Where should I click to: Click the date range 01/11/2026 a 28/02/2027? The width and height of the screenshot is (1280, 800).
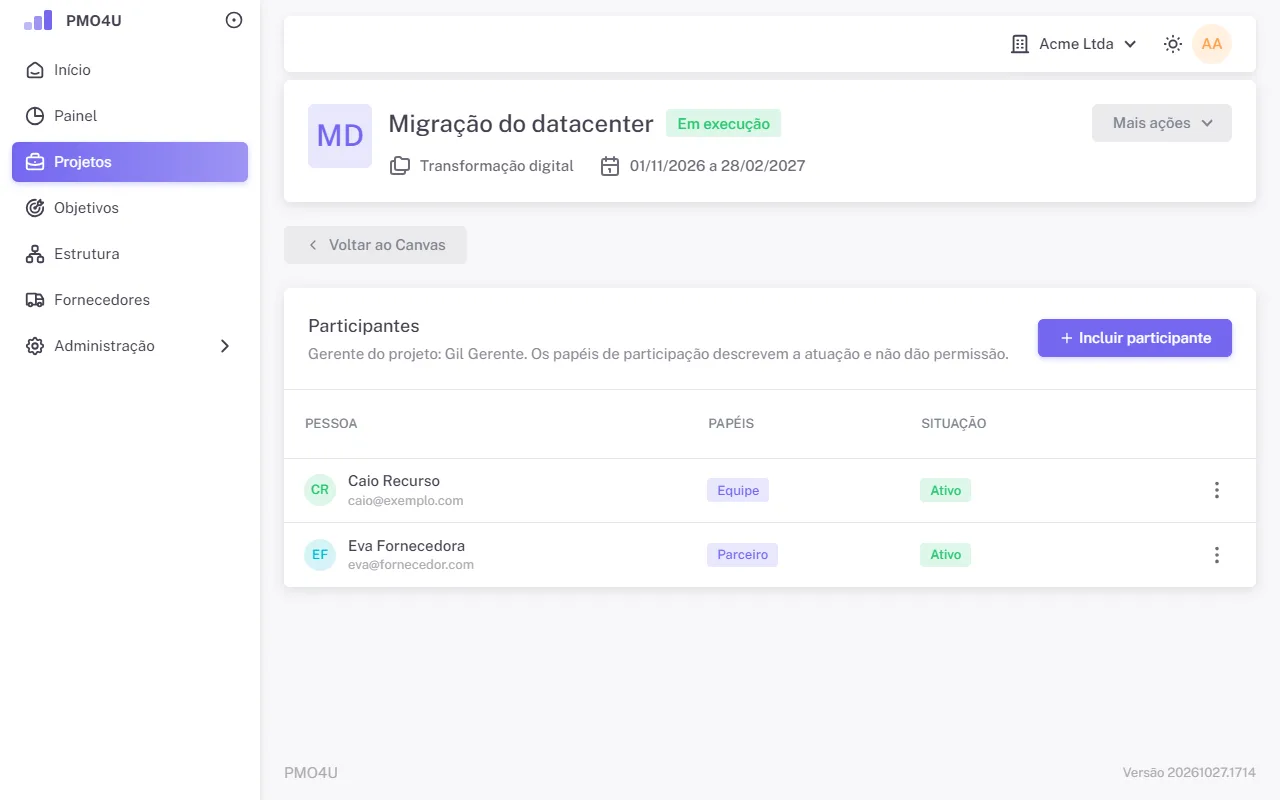tap(717, 166)
